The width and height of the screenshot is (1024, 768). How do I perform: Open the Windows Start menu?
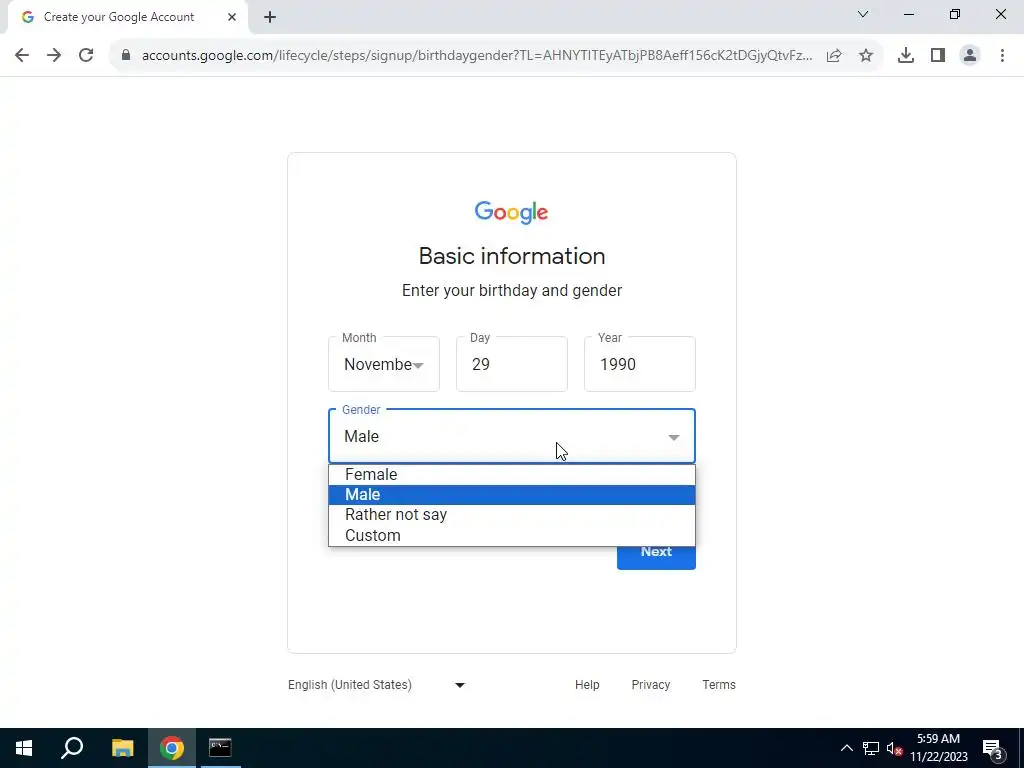pyautogui.click(x=24, y=748)
